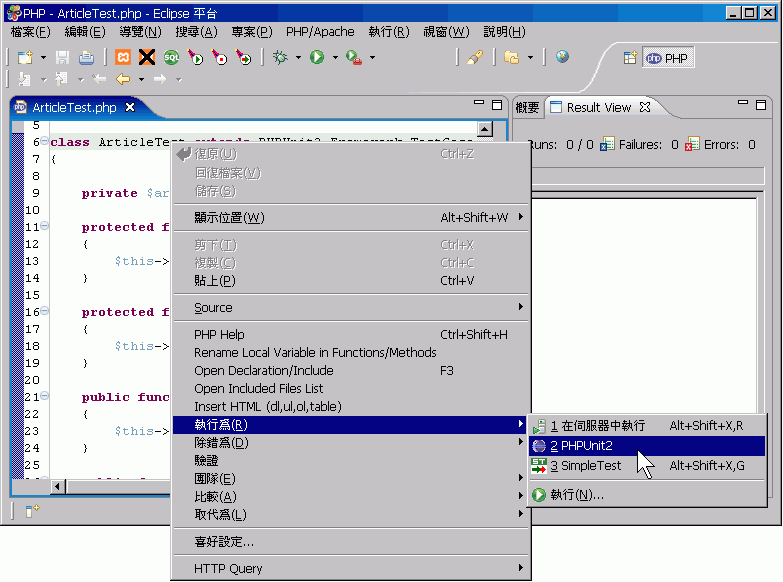Open dropdown next to back arrow
Viewport: 783px width, 582px height.
[141, 79]
